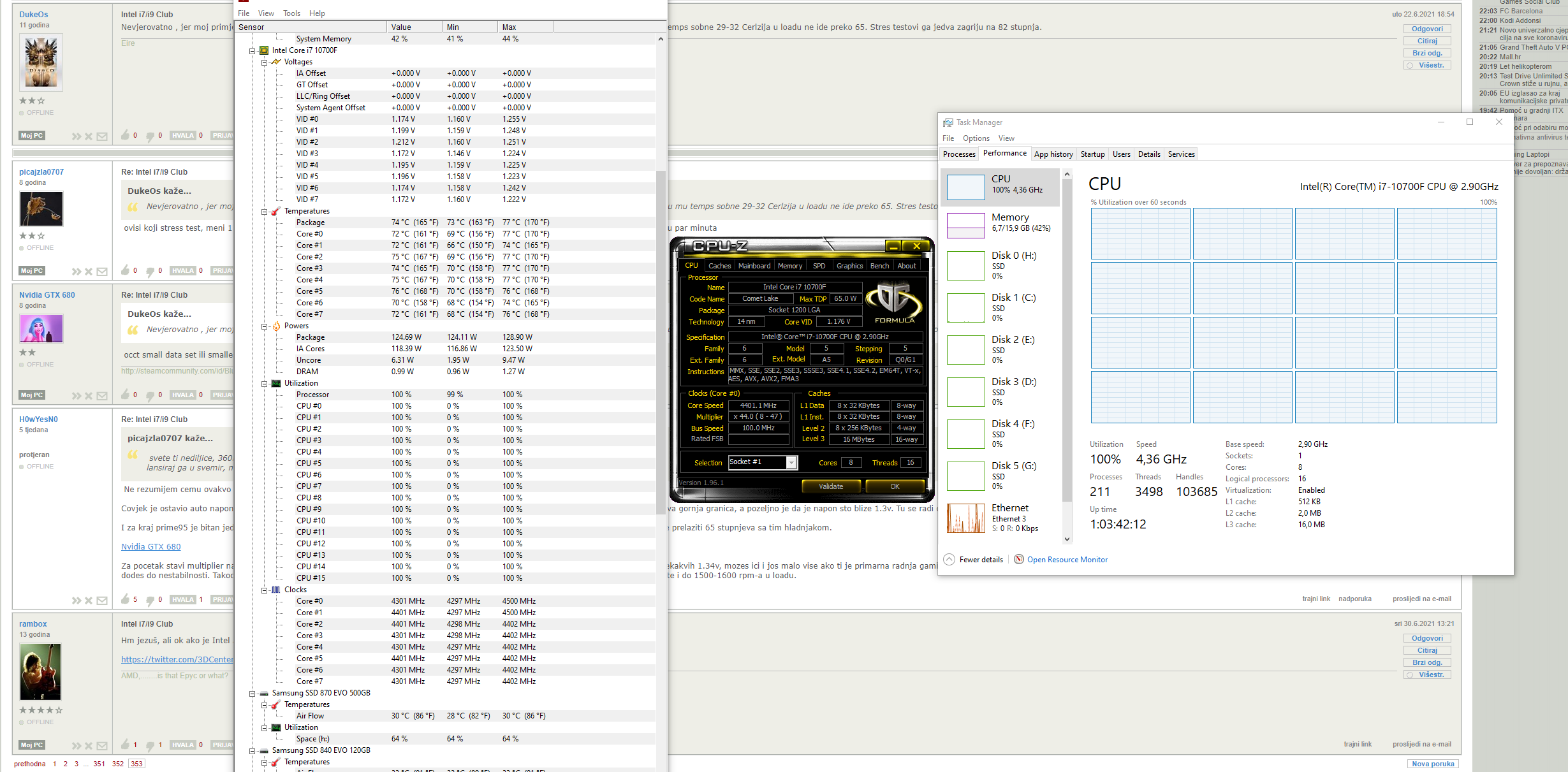The image size is (1568, 772).
Task: Switch to Processes tab in Task Manager
Action: pyautogui.click(x=959, y=154)
